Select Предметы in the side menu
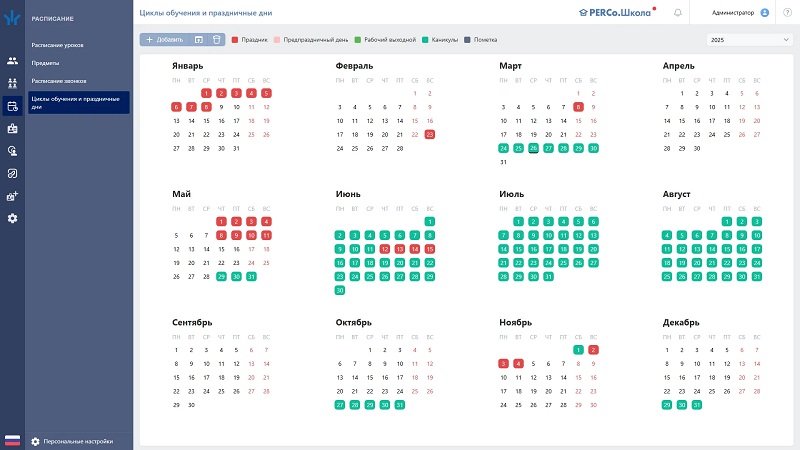 click(x=45, y=62)
